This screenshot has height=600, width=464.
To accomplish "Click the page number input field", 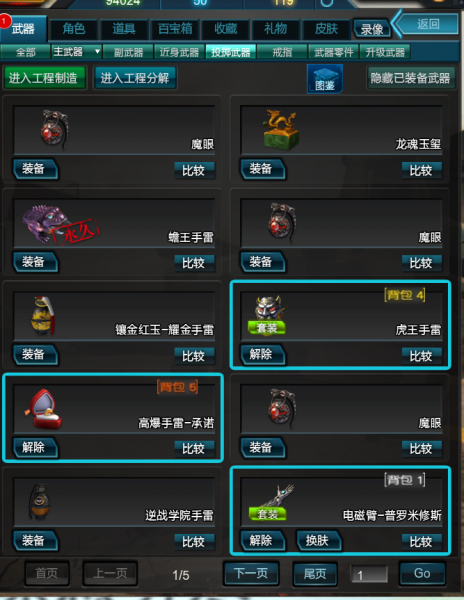I will (x=369, y=574).
